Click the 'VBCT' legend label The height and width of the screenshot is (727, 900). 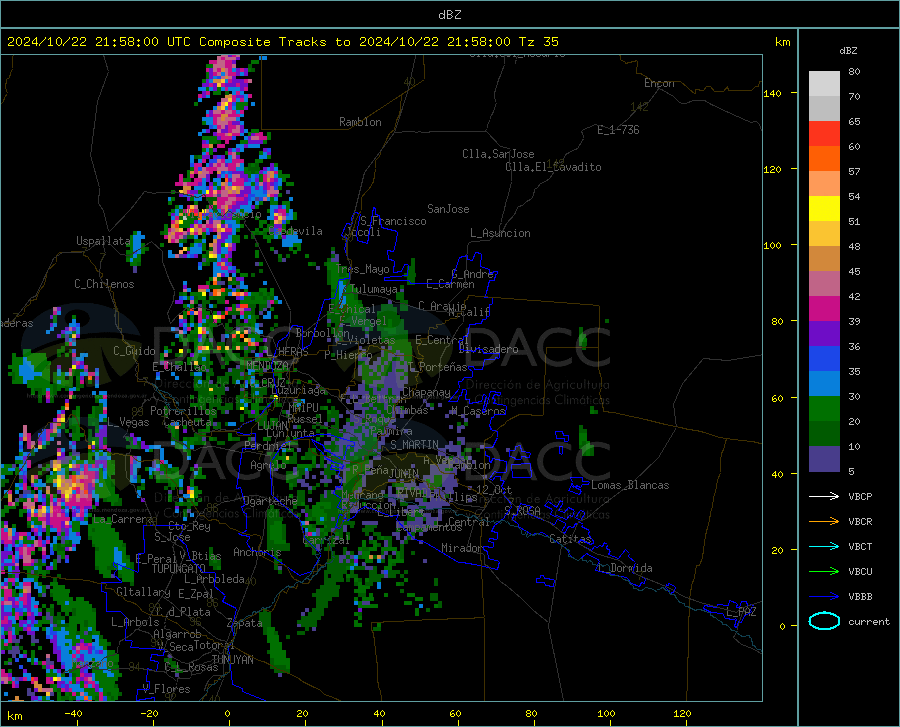(860, 546)
